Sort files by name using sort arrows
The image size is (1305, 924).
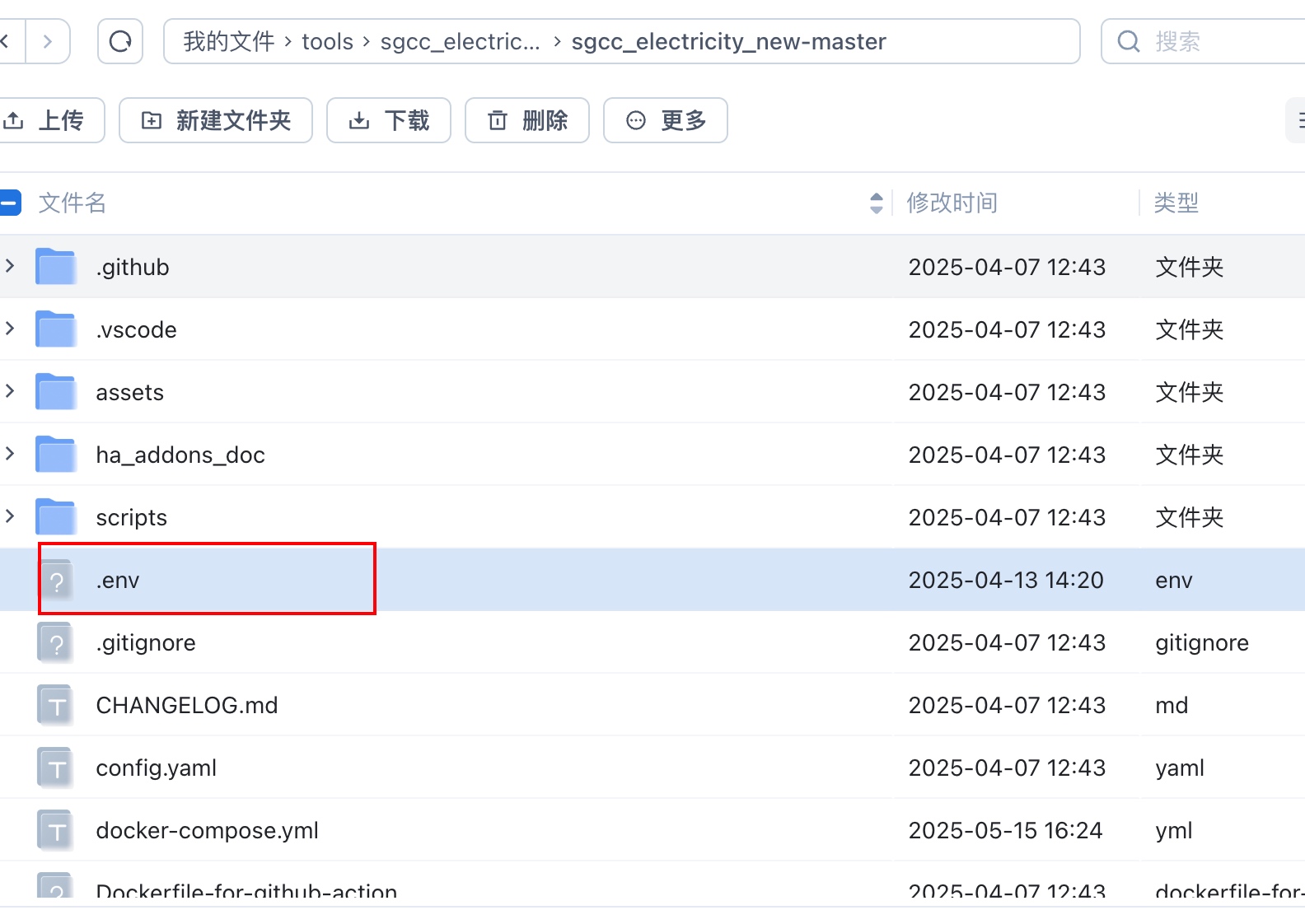pyautogui.click(x=876, y=203)
